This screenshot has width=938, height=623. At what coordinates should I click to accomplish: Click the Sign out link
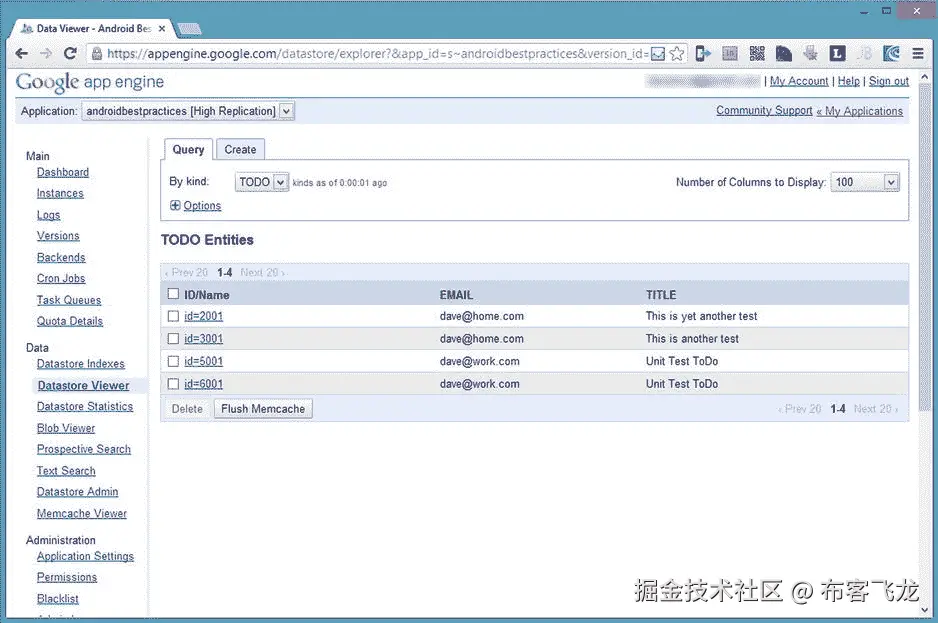(889, 81)
